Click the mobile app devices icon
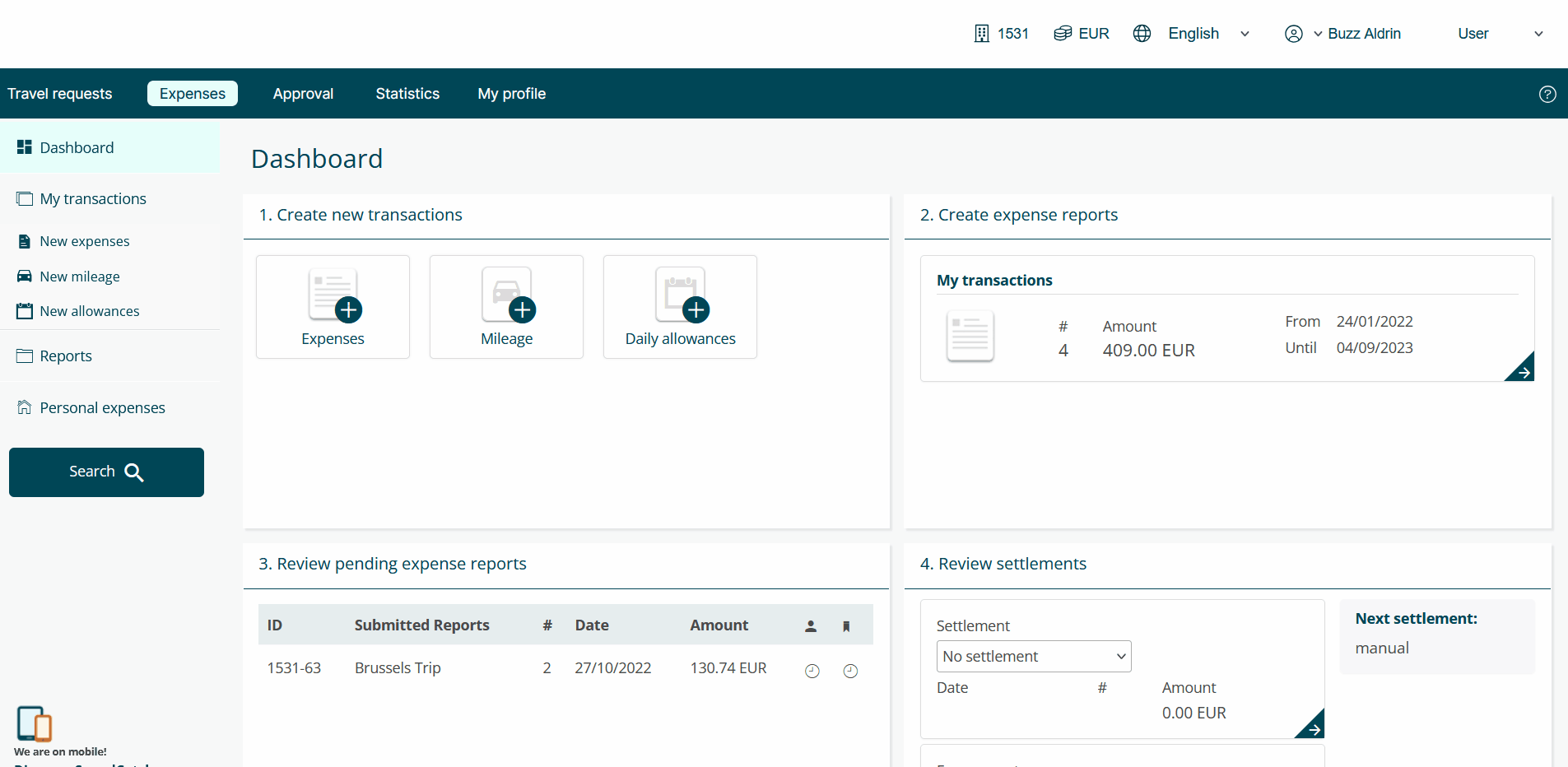Viewport: 1568px width, 767px height. (34, 723)
